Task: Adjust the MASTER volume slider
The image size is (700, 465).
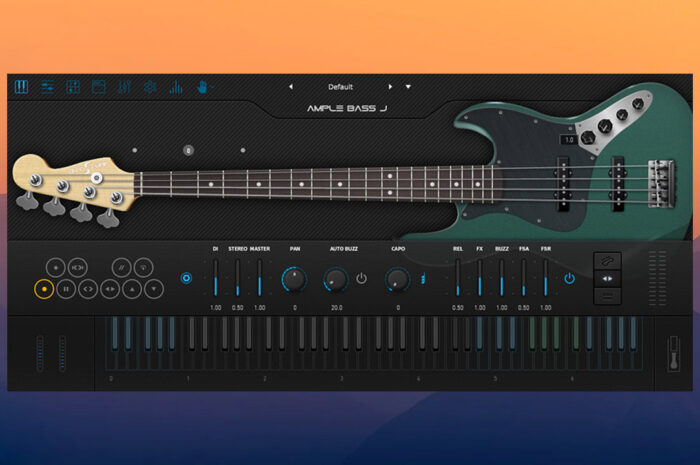Action: tap(259, 278)
